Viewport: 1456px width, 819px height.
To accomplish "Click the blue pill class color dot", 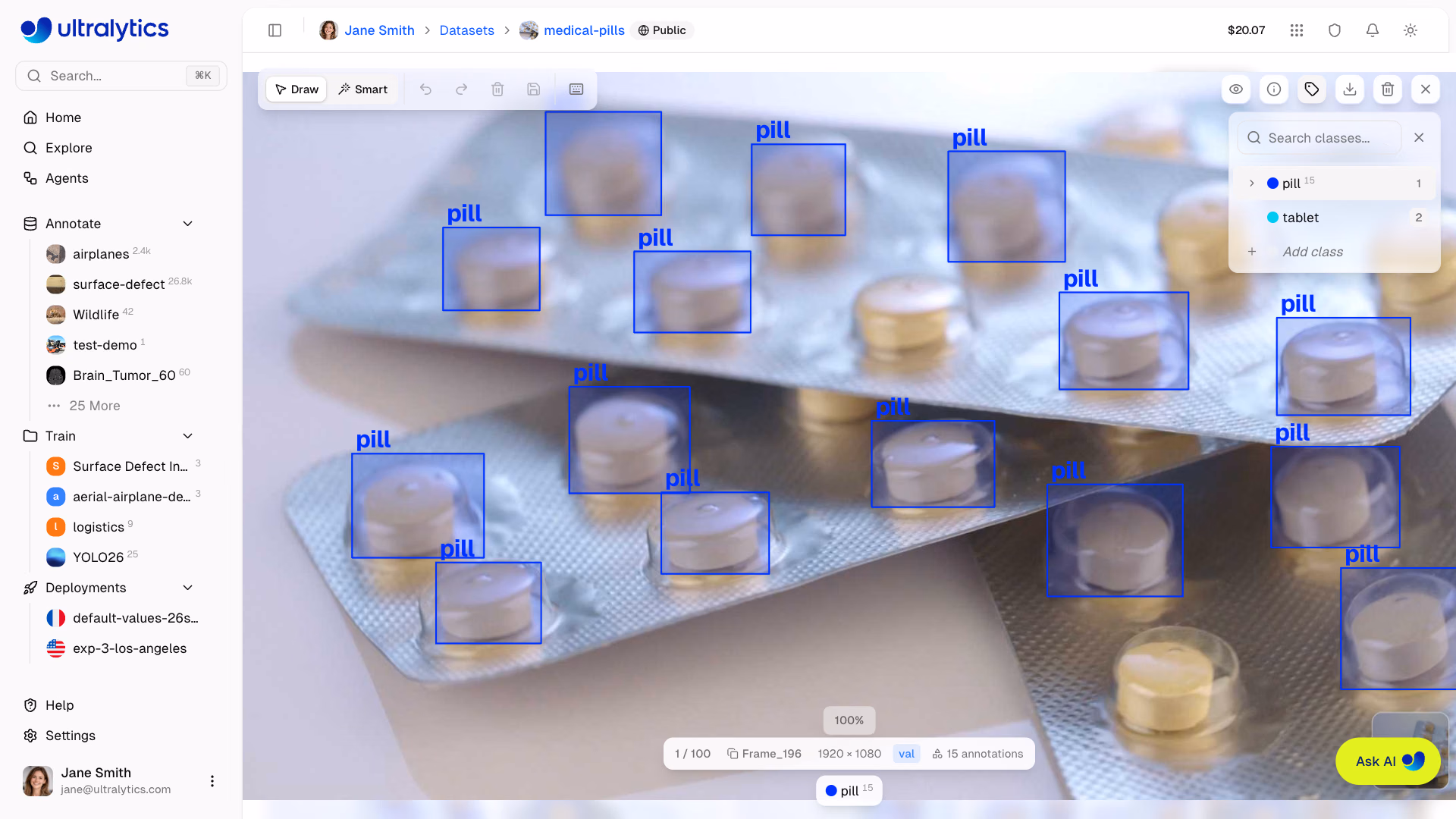I will [1273, 184].
